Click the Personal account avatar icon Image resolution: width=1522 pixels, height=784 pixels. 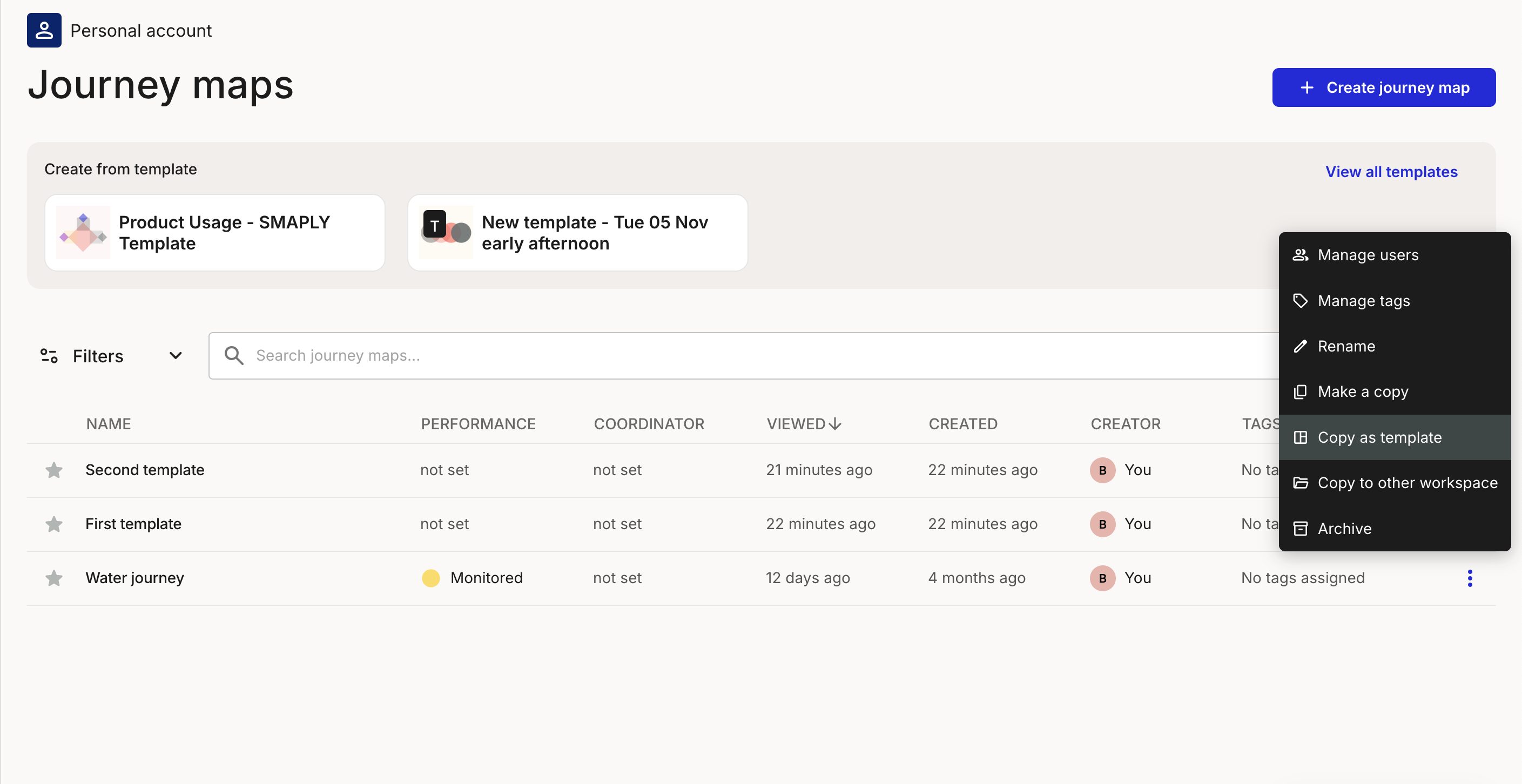44,30
